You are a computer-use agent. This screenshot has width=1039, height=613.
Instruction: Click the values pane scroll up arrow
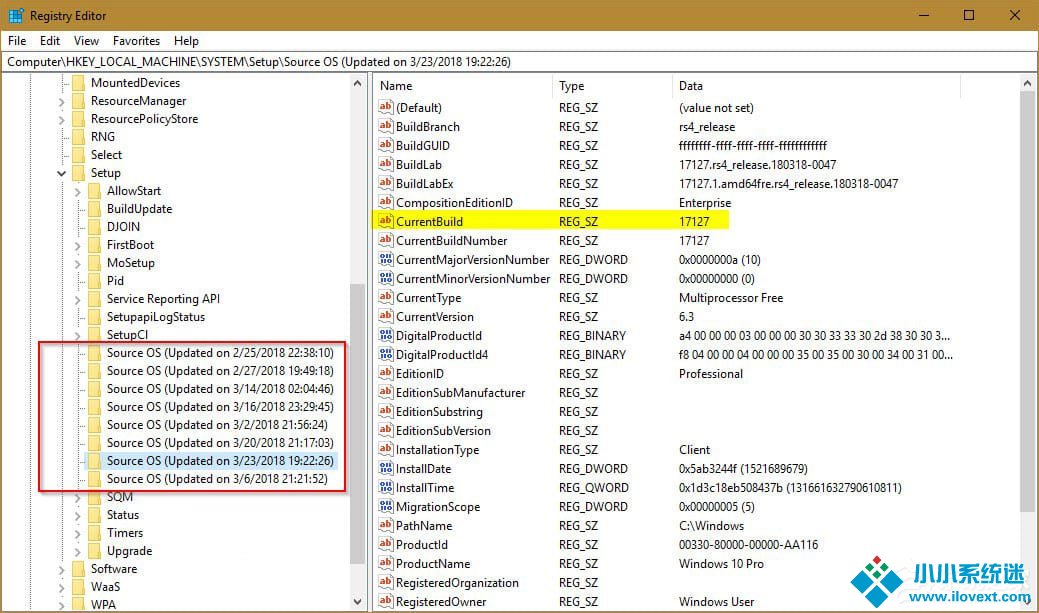click(x=1027, y=84)
